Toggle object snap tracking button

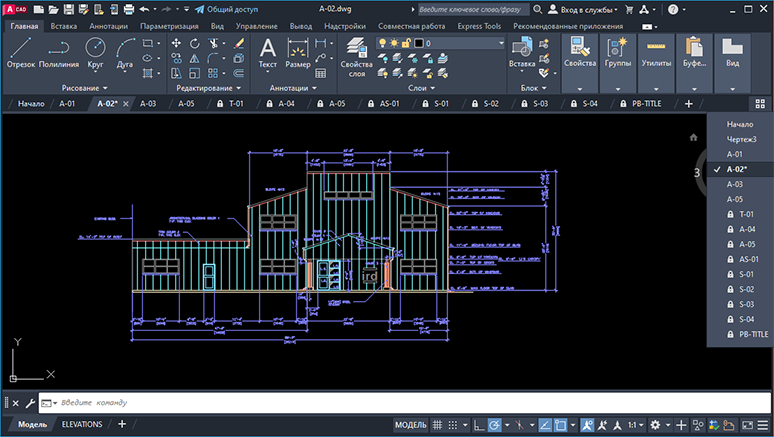click(545, 425)
